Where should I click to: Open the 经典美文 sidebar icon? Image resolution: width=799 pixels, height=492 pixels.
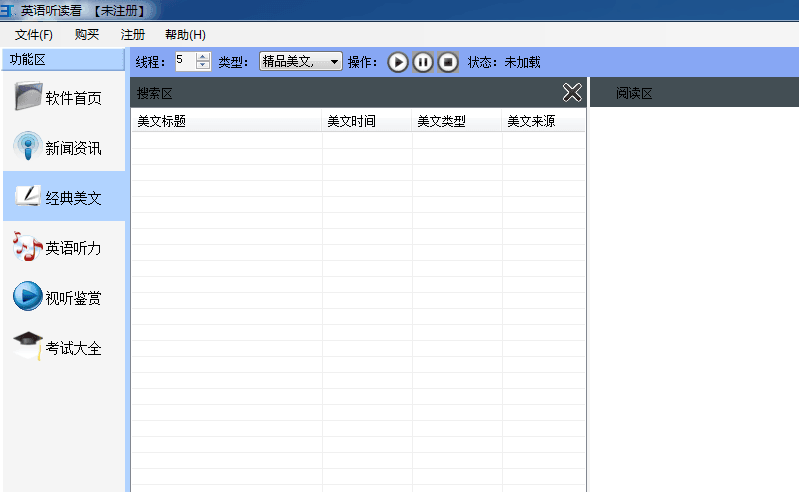(x=28, y=197)
